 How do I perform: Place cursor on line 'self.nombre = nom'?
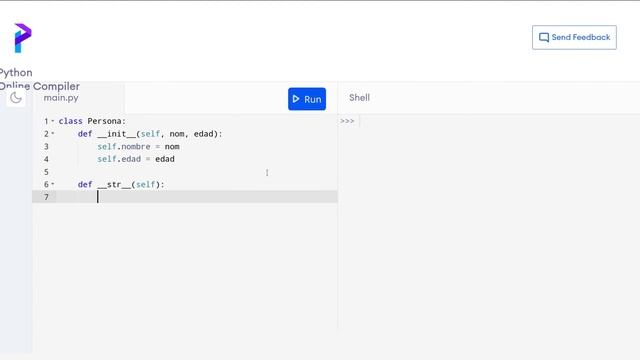(x=138, y=147)
